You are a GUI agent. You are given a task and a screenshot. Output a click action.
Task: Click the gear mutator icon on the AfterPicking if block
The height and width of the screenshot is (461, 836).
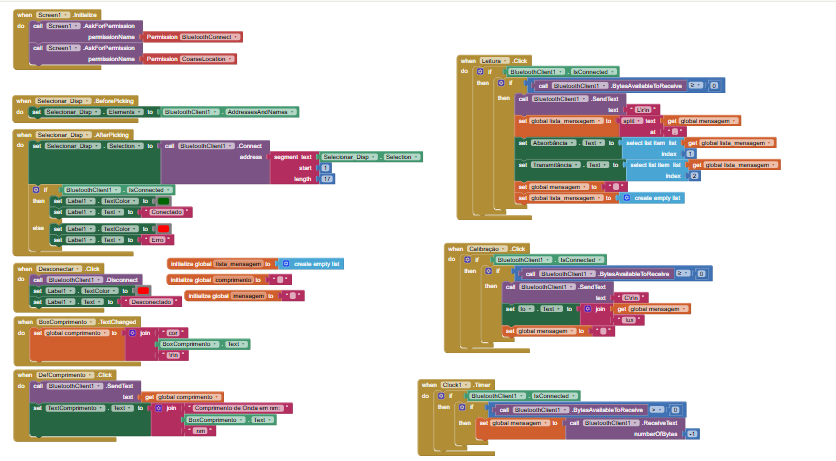point(37,189)
